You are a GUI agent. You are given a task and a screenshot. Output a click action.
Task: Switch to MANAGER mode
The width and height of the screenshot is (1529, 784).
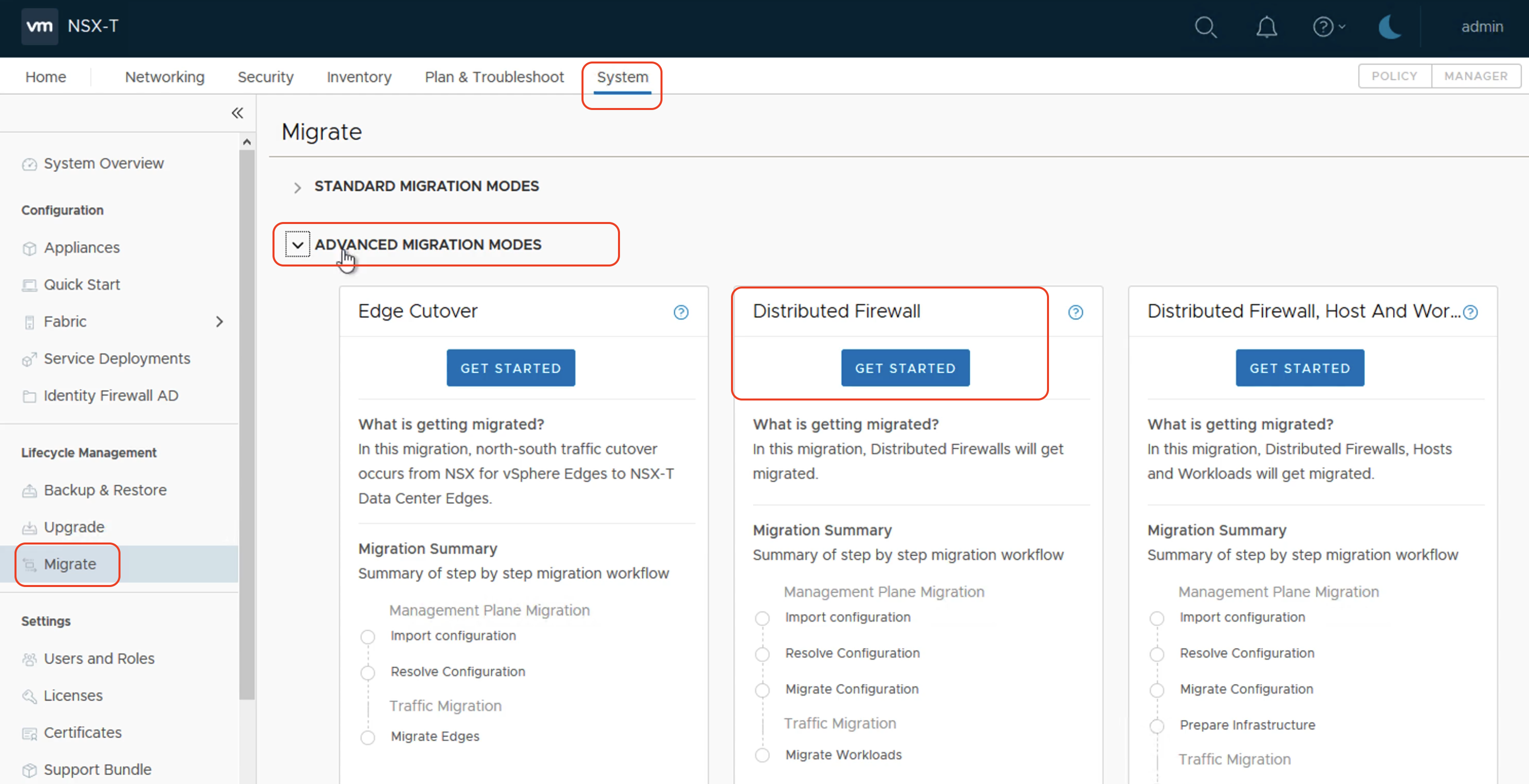click(1475, 76)
